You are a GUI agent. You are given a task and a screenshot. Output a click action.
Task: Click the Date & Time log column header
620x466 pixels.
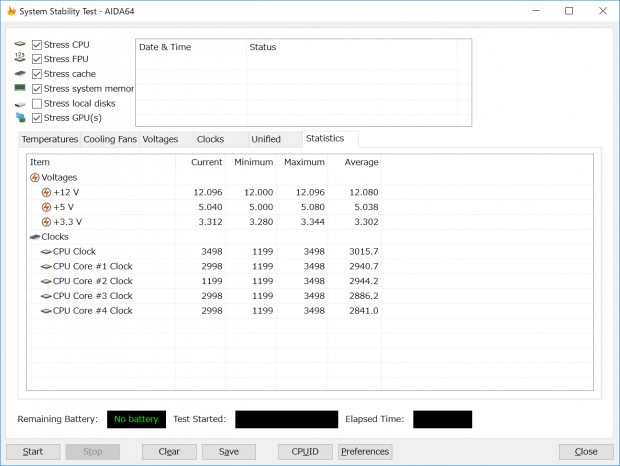point(191,47)
